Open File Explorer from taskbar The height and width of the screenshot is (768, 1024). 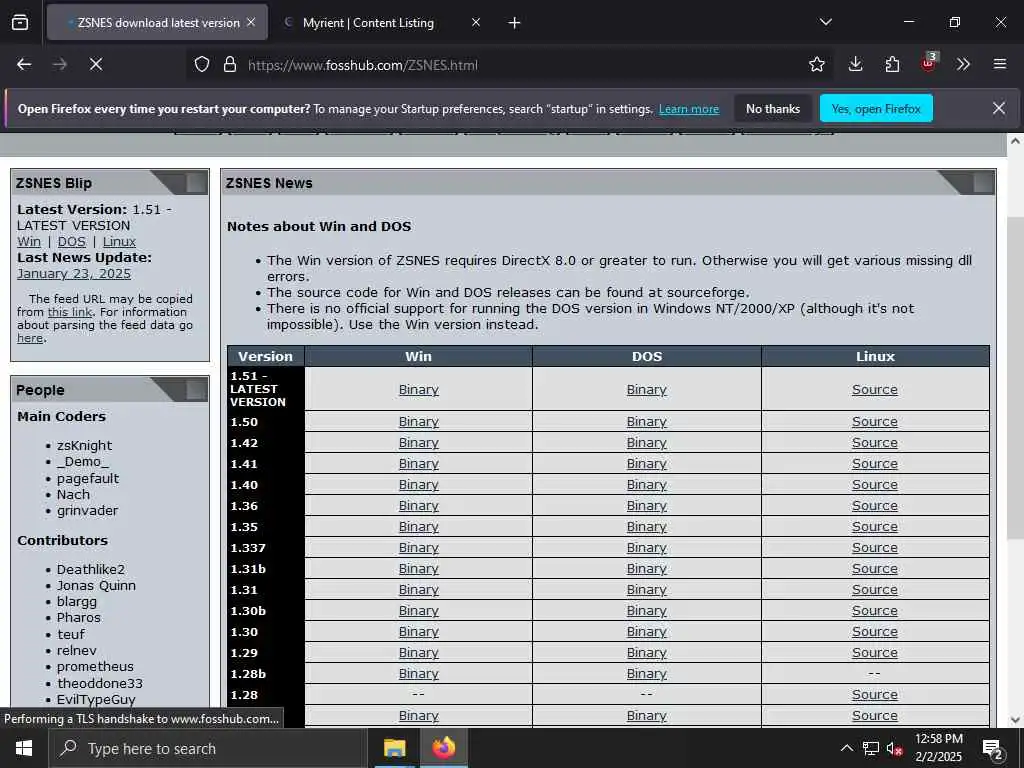click(x=394, y=748)
